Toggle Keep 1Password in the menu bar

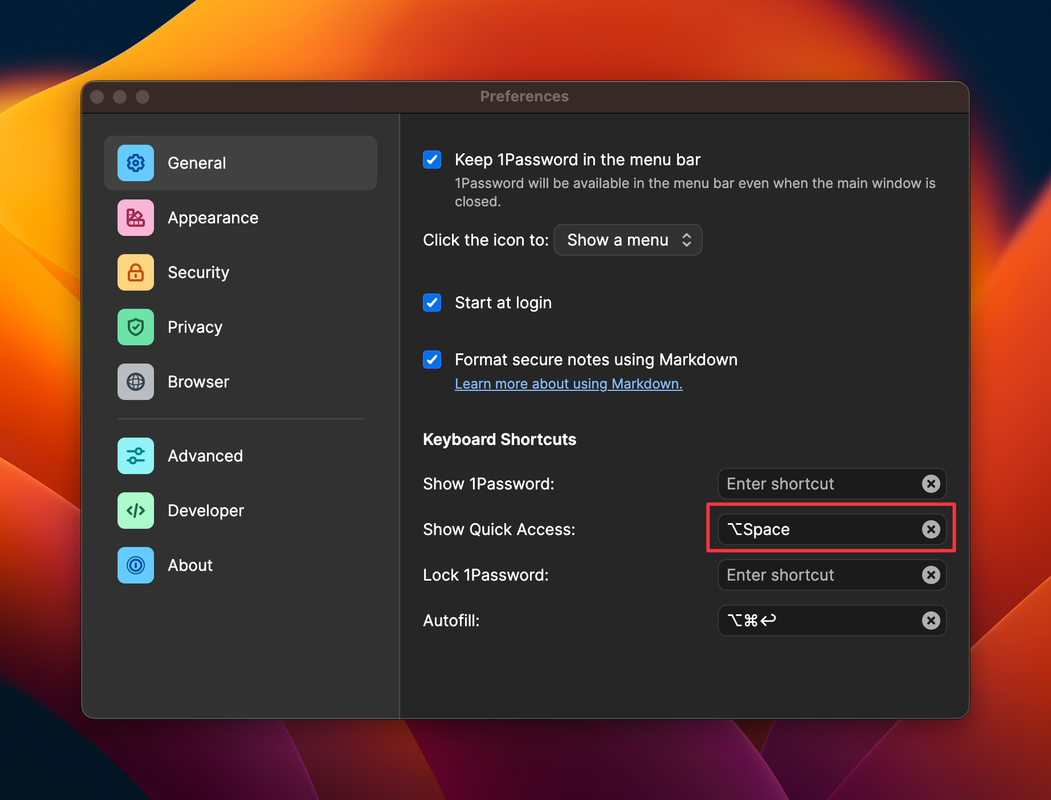pos(432,159)
